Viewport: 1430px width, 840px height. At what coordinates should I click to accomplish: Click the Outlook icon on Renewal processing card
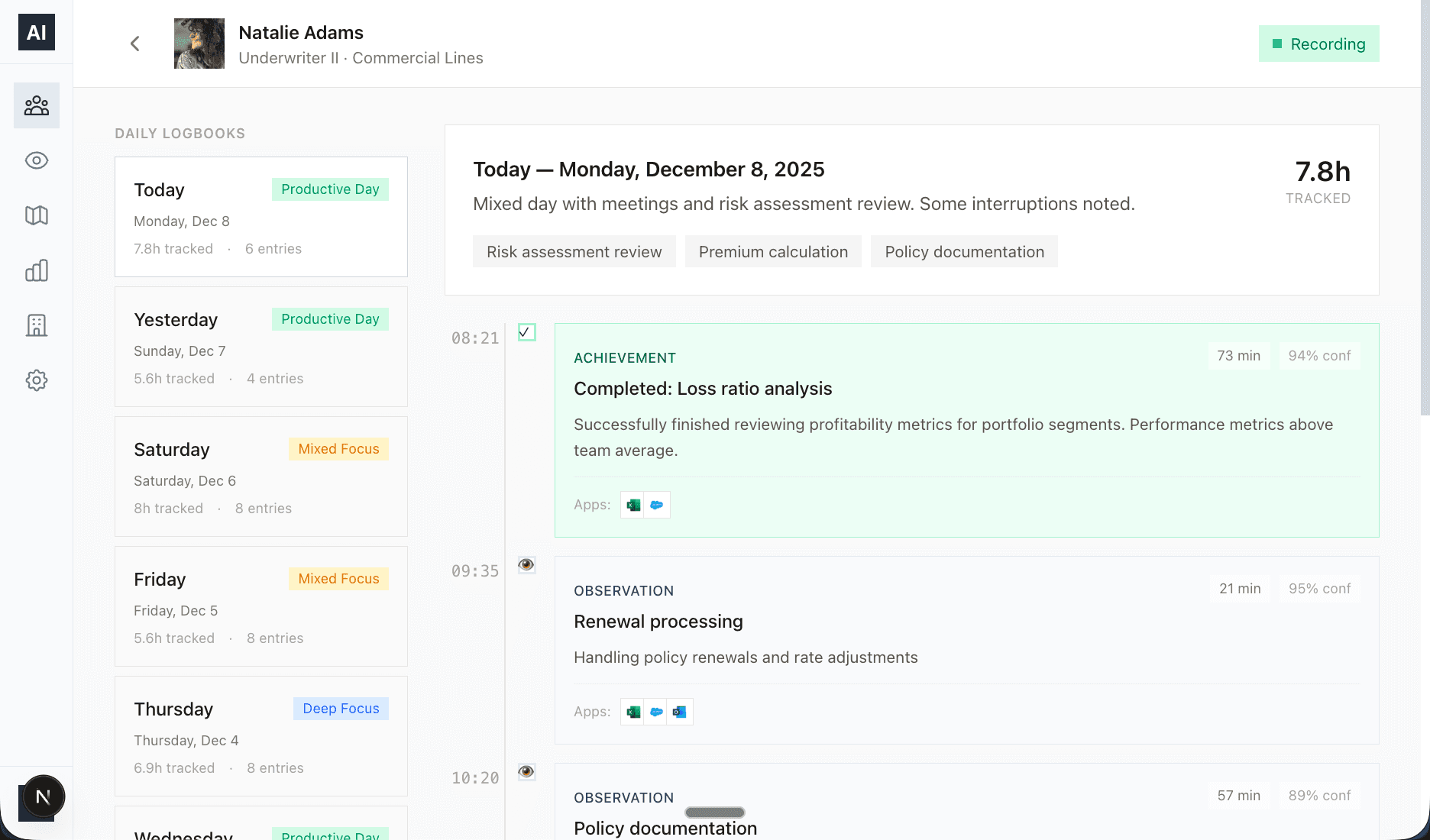678,711
